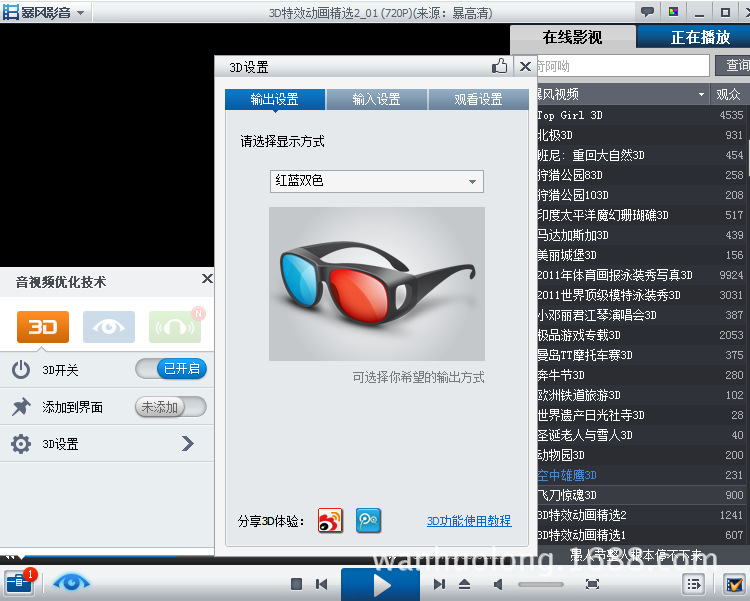Skip to next video track
This screenshot has height=601, width=750.
(x=440, y=584)
